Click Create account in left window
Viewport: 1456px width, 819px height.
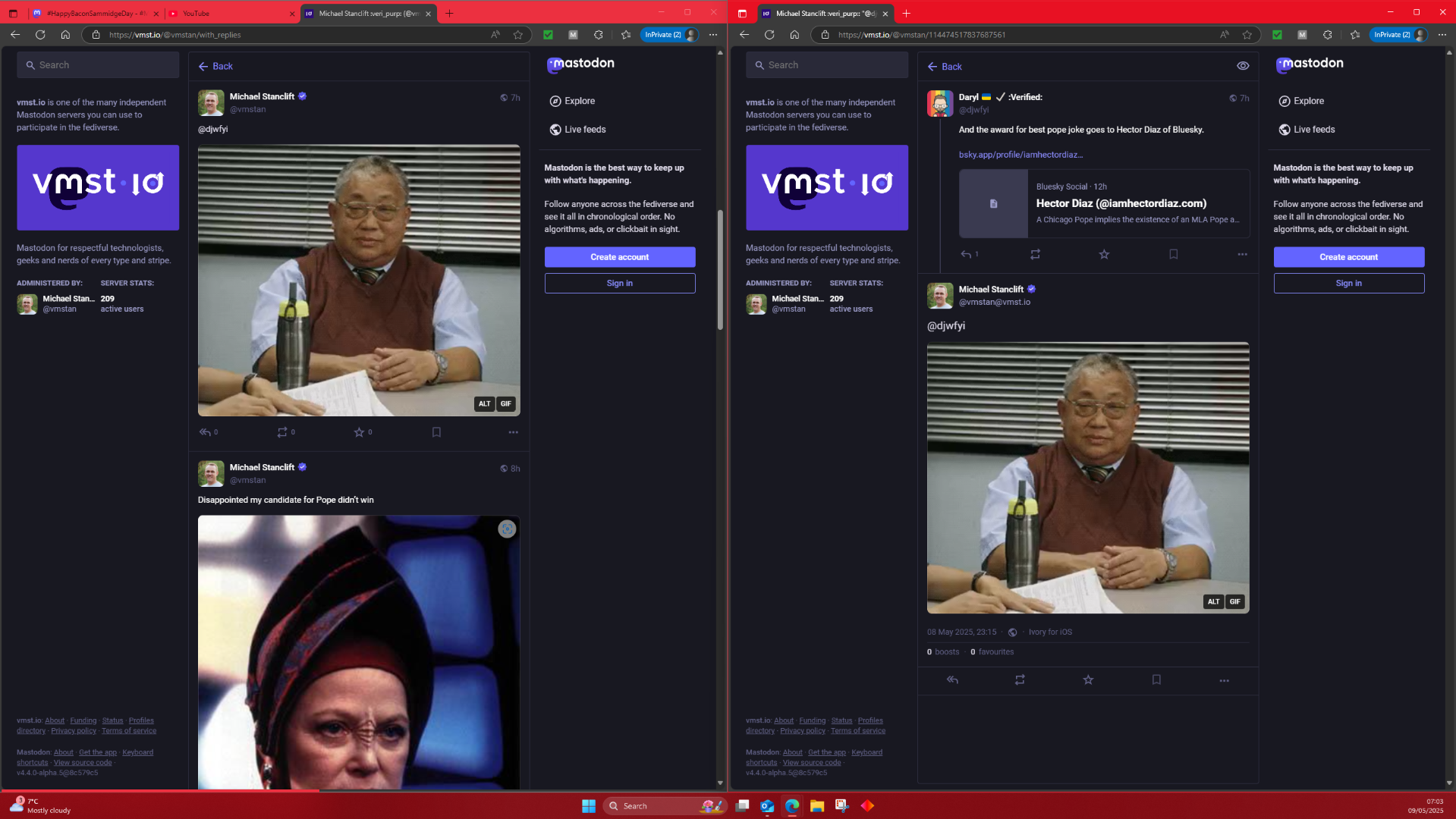tap(619, 257)
